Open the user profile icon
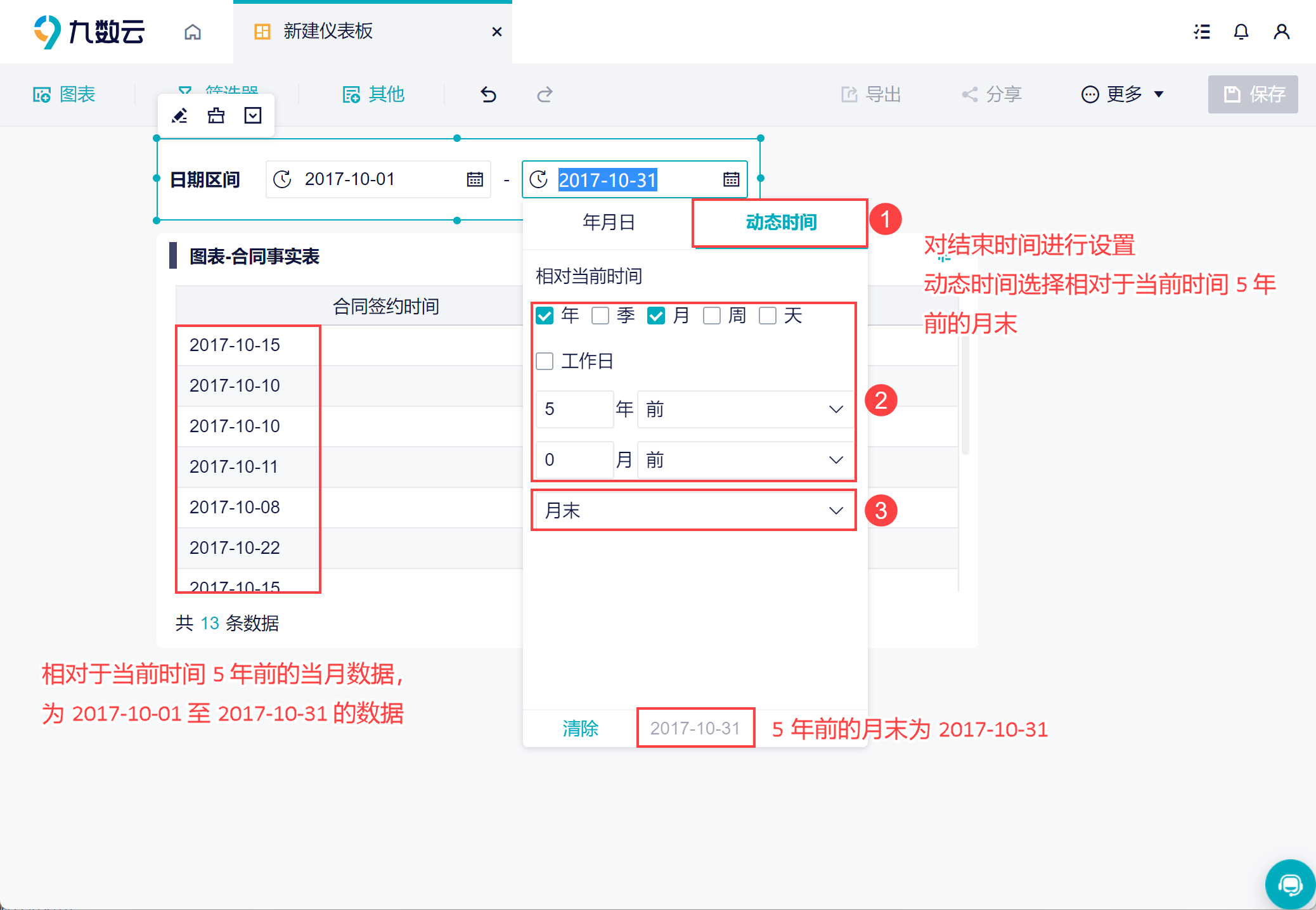The image size is (1316, 910). [x=1281, y=32]
